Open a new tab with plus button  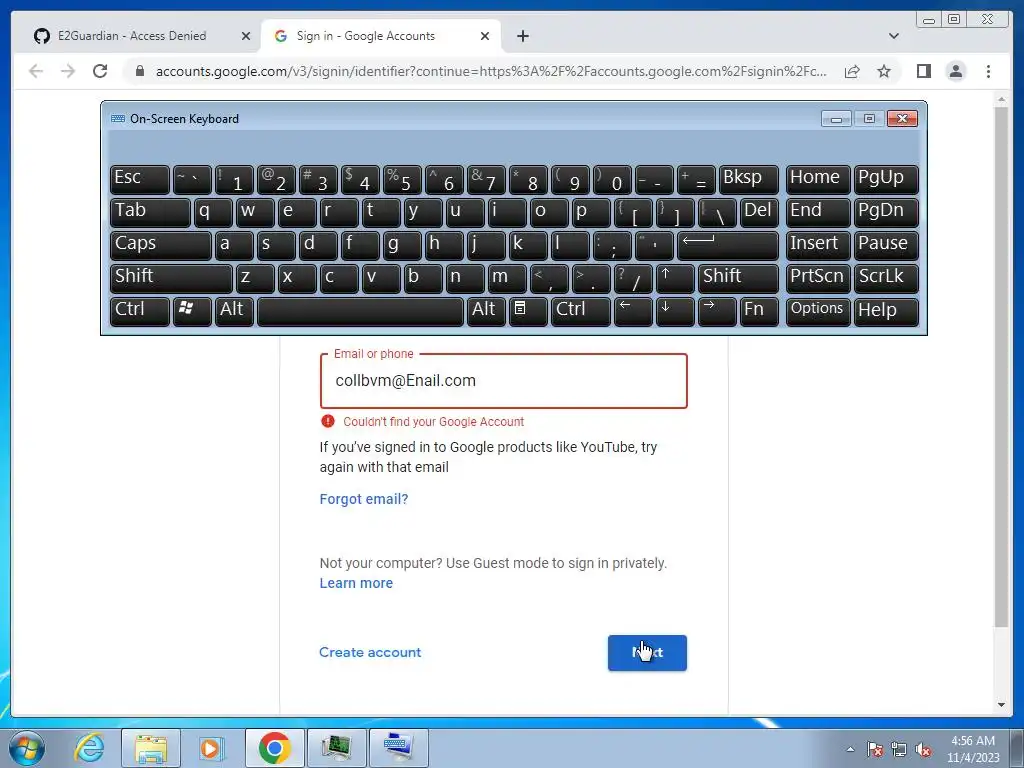pyautogui.click(x=522, y=36)
